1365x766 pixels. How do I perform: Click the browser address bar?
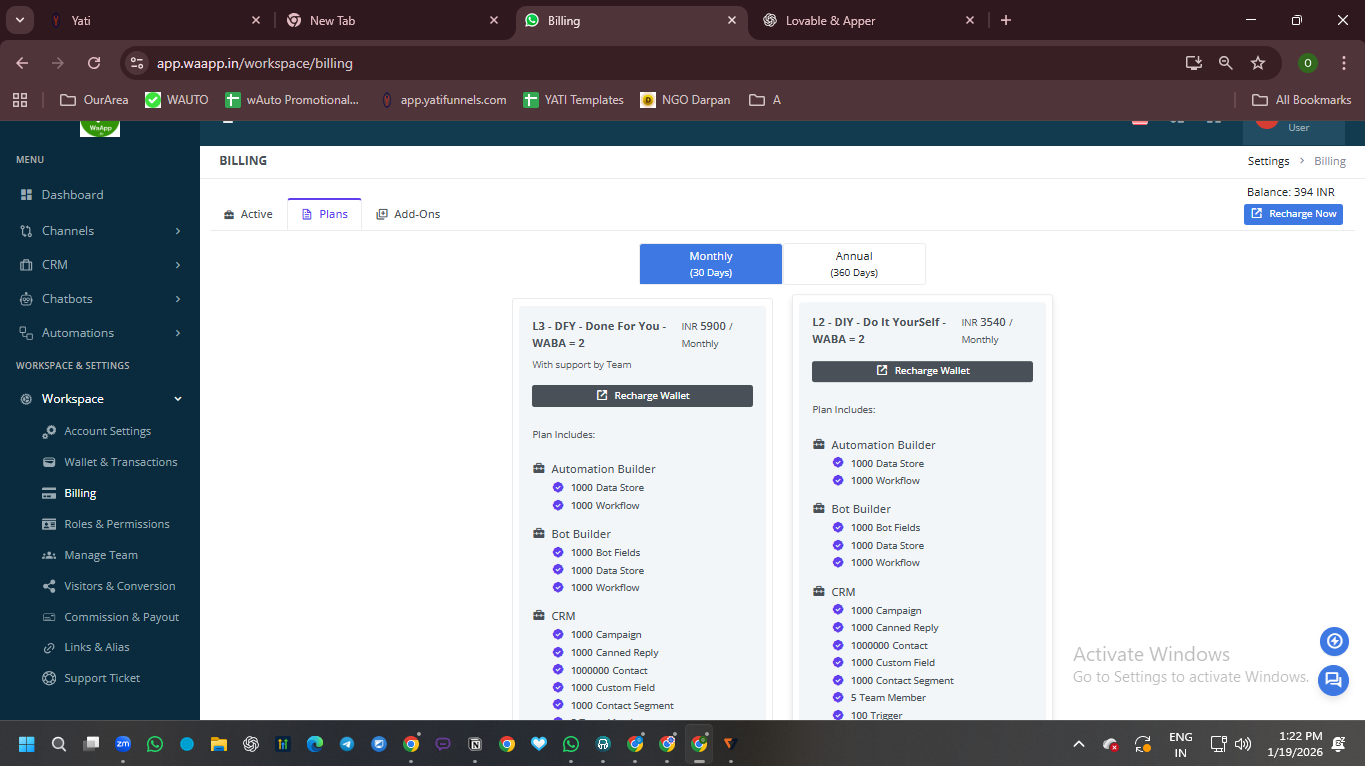pyautogui.click(x=600, y=63)
